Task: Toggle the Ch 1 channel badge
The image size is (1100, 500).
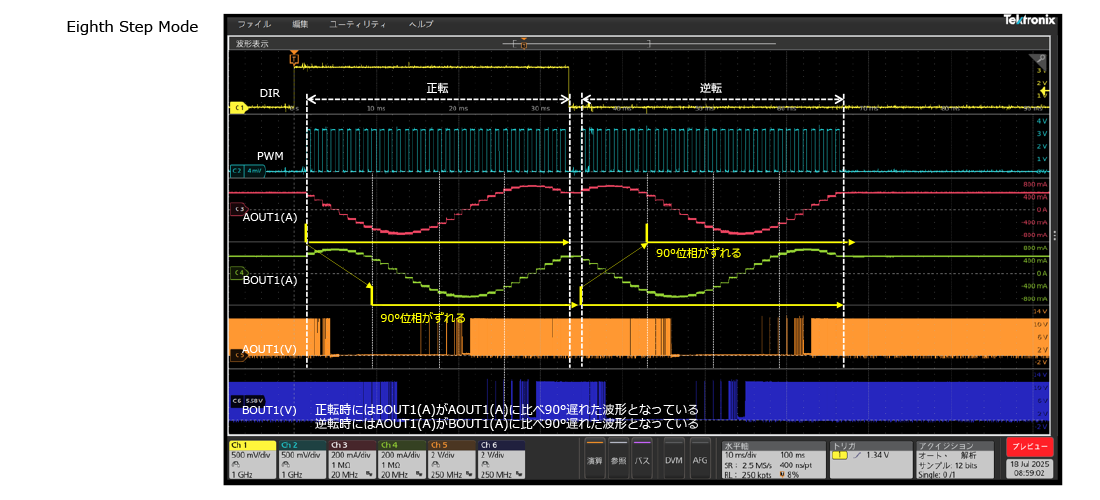Action: pyautogui.click(x=252, y=460)
